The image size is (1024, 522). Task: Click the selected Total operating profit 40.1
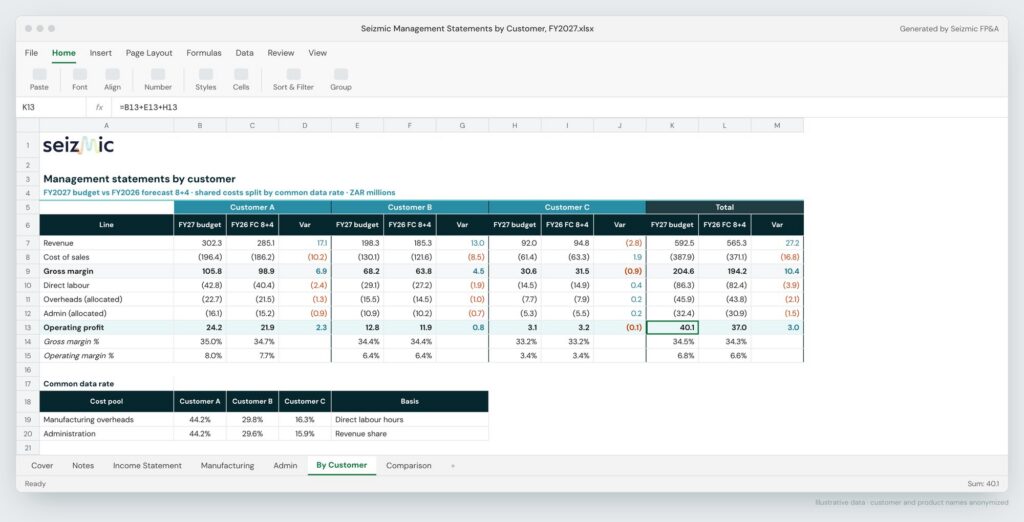point(672,327)
